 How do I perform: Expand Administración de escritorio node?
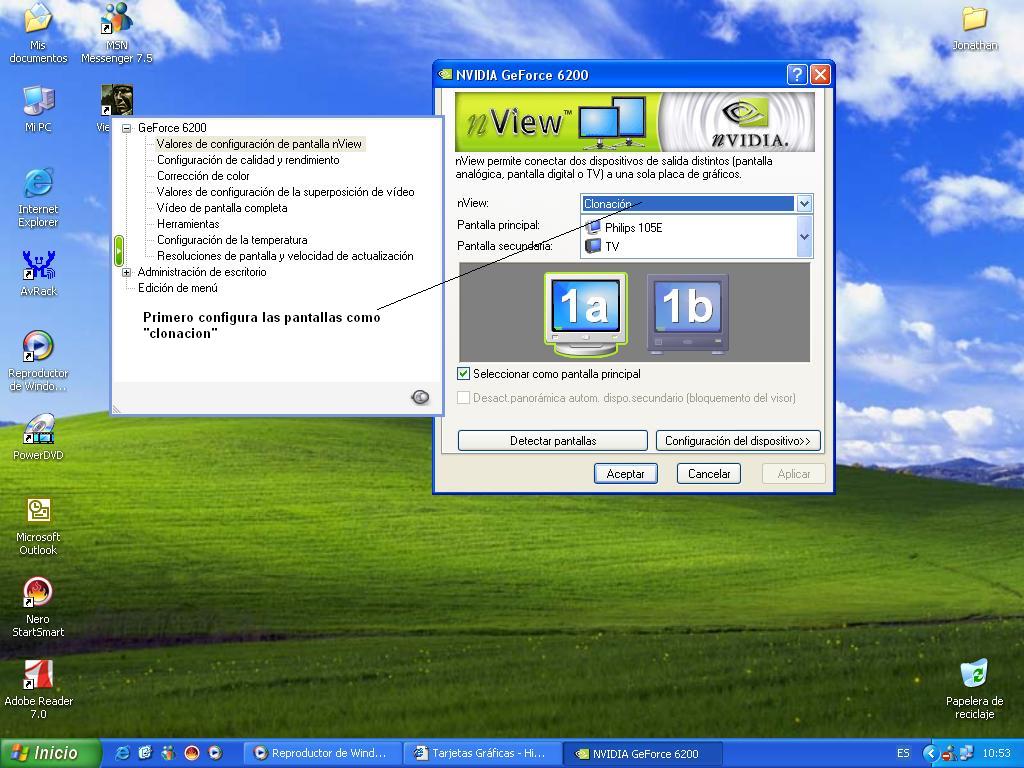click(127, 272)
